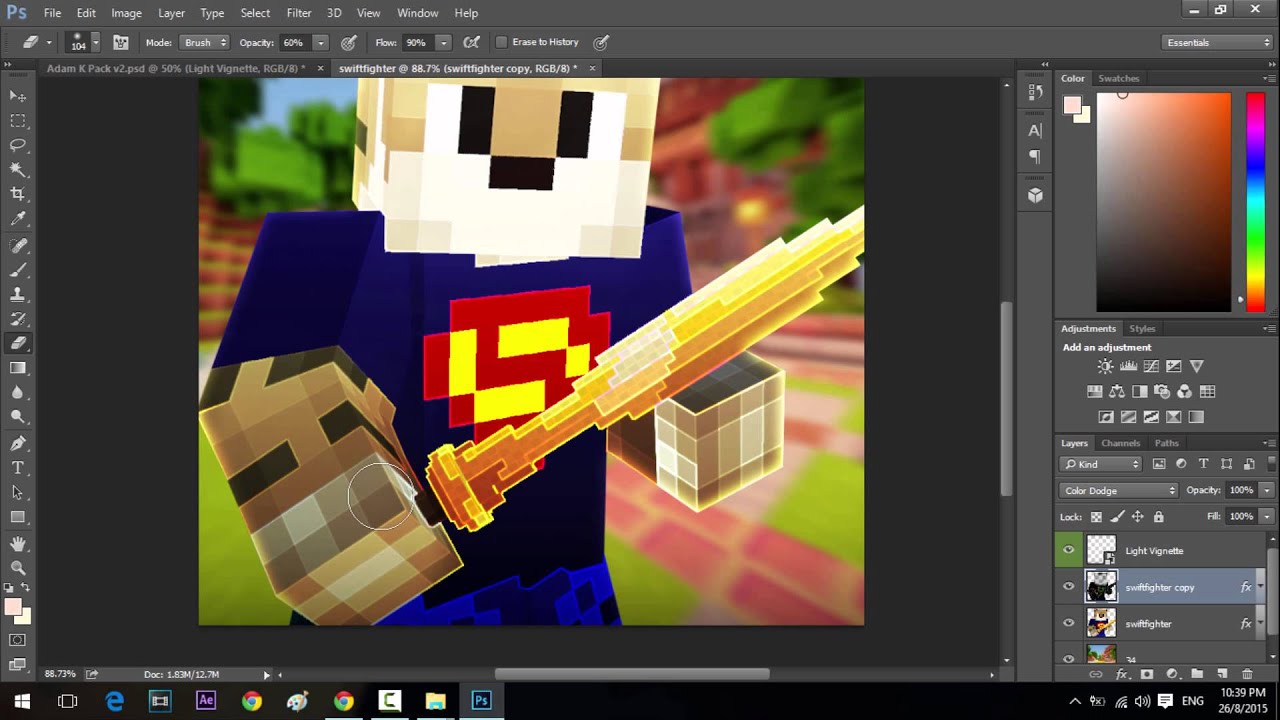Add a Brightness/Contrast adjustment
The height and width of the screenshot is (720, 1280).
pos(1105,367)
